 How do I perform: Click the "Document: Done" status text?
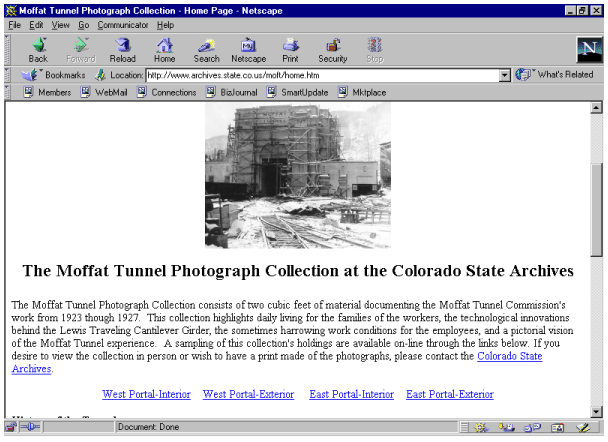(x=149, y=427)
